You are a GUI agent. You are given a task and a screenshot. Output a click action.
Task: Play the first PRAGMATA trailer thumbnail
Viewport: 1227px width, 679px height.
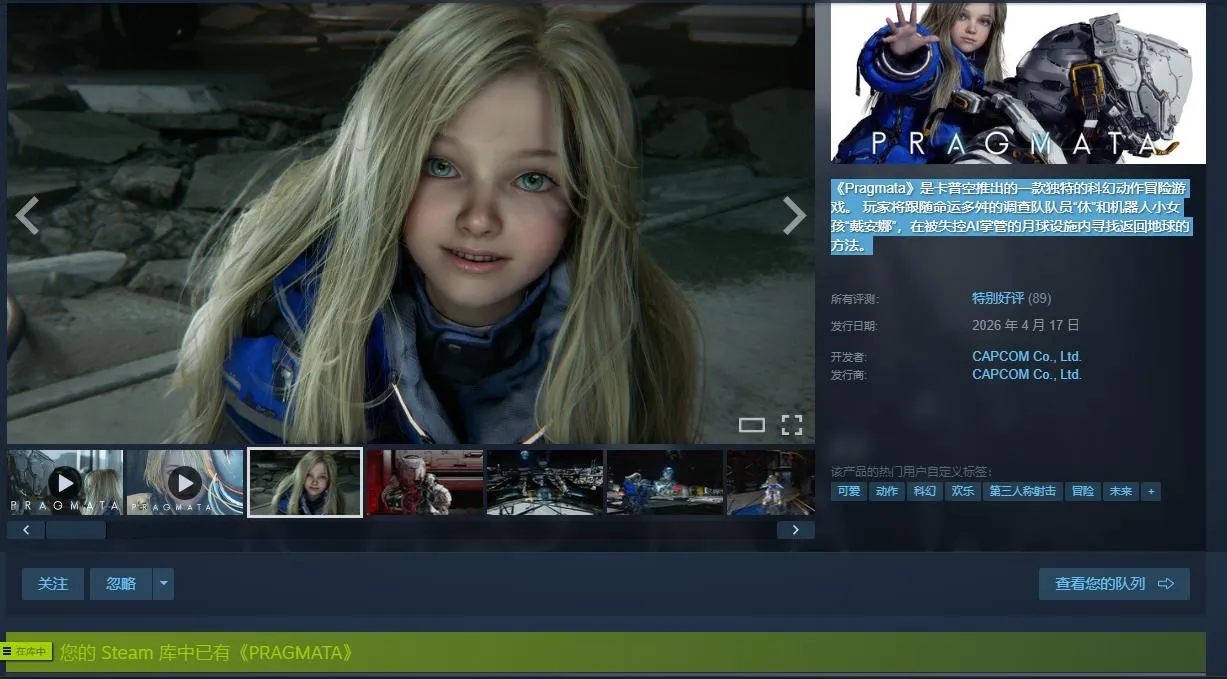pyautogui.click(x=65, y=483)
